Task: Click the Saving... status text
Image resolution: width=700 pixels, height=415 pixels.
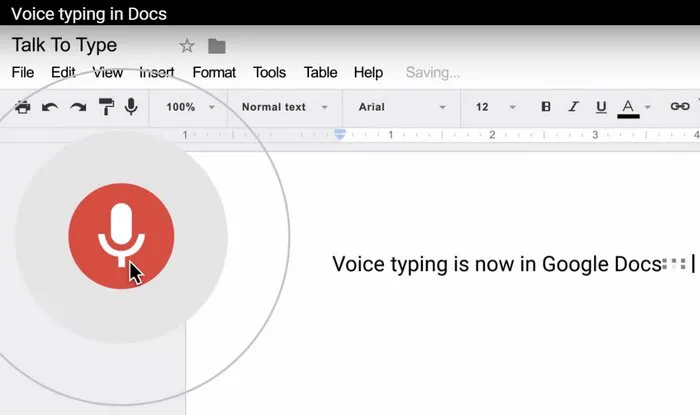Action: [433, 72]
